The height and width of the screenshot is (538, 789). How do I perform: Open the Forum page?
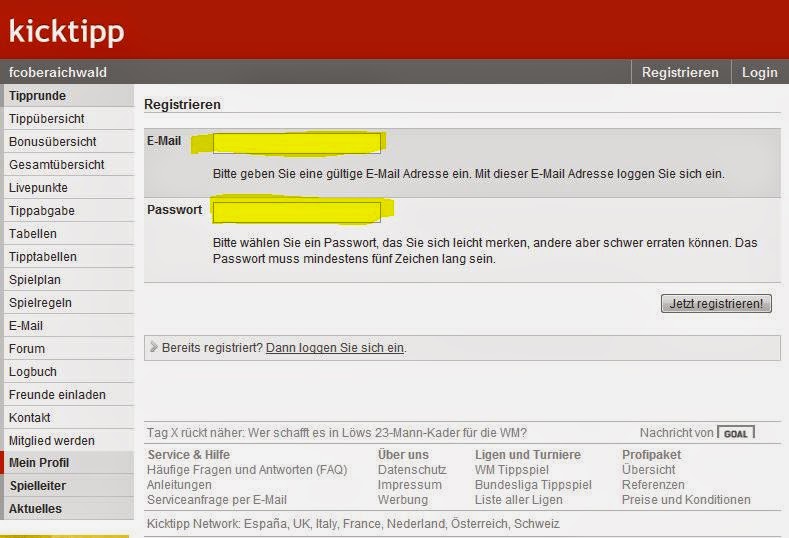pyautogui.click(x=68, y=349)
